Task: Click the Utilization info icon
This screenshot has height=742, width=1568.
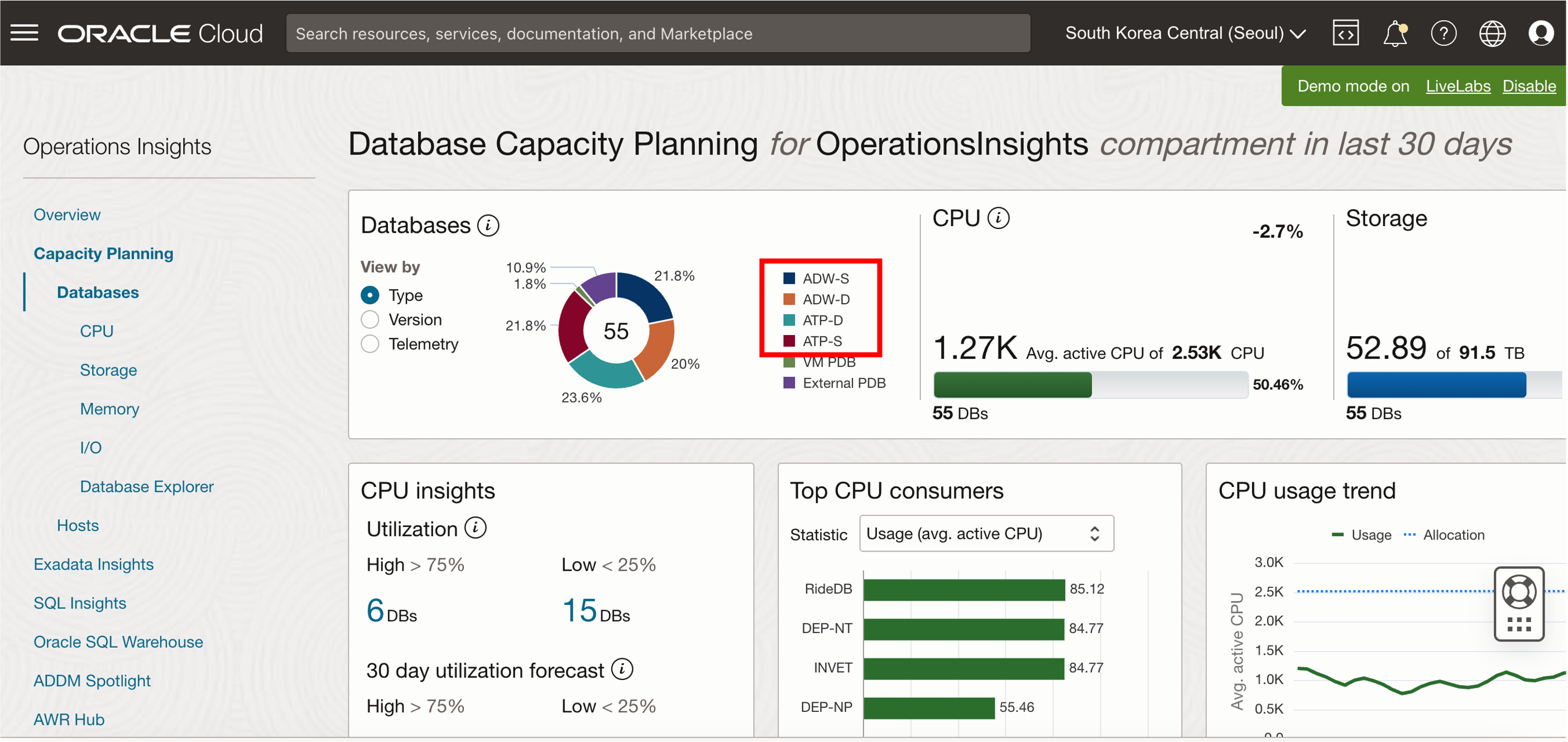Action: pos(476,528)
